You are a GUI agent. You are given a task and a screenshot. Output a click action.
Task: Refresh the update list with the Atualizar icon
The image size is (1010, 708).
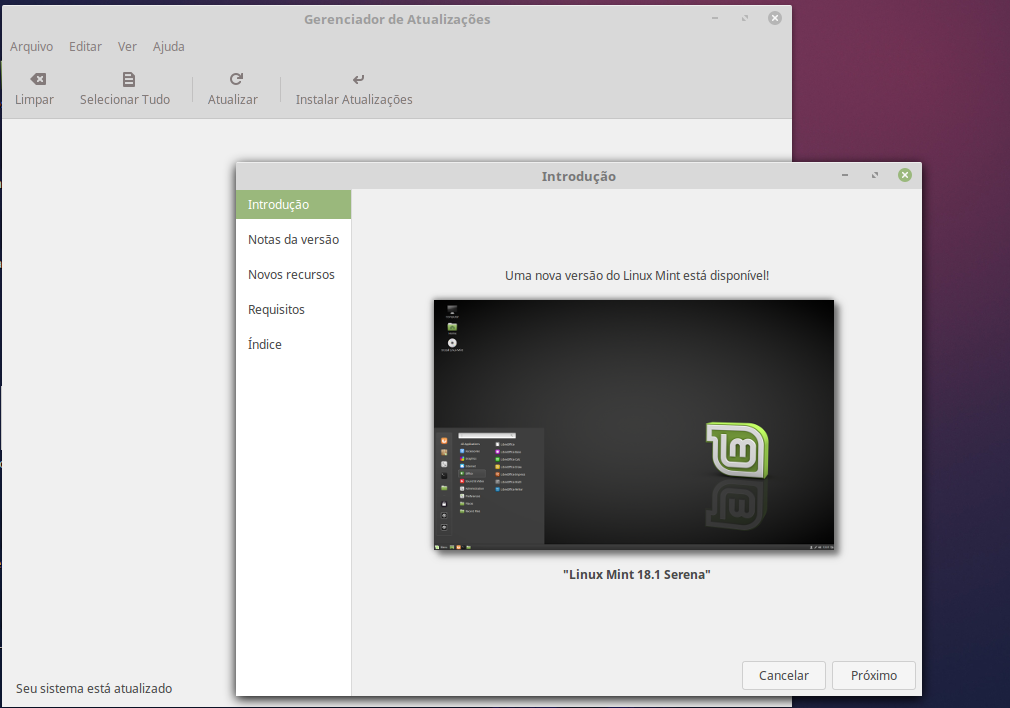click(x=233, y=88)
